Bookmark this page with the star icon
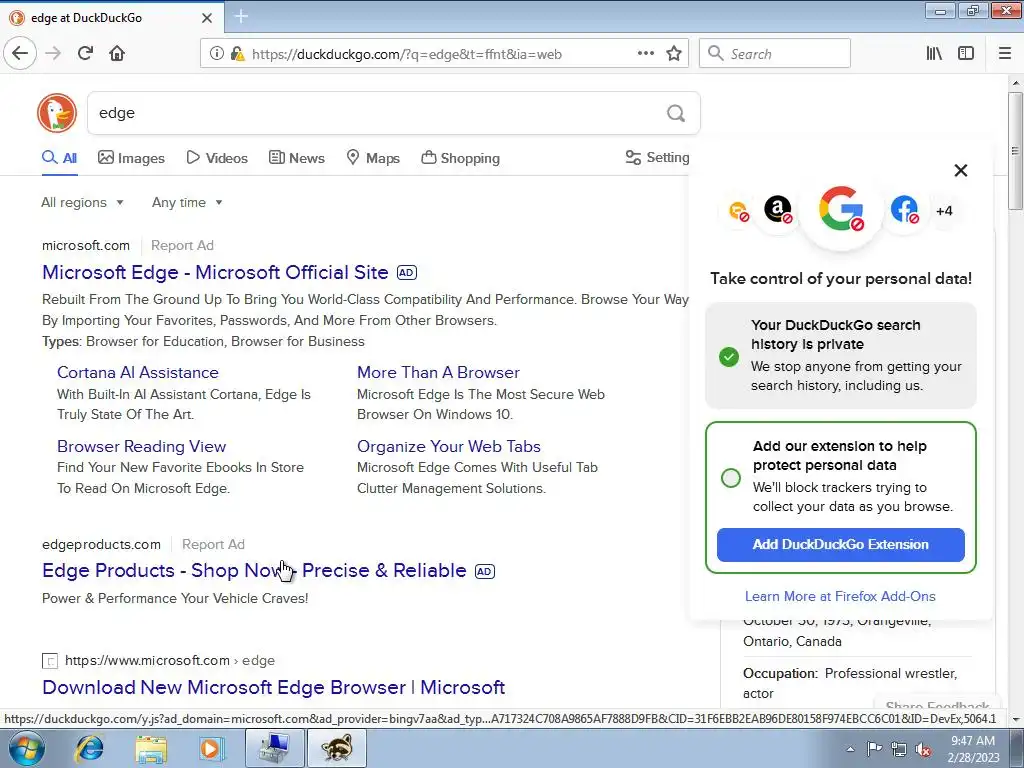The image size is (1024, 768). [x=674, y=54]
